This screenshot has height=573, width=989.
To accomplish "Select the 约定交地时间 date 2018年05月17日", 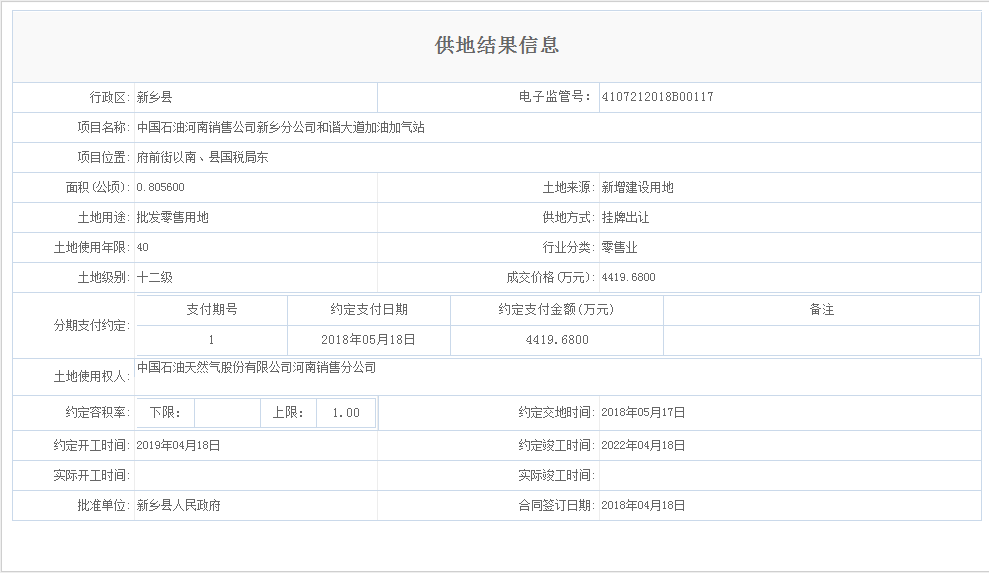I will [643, 413].
